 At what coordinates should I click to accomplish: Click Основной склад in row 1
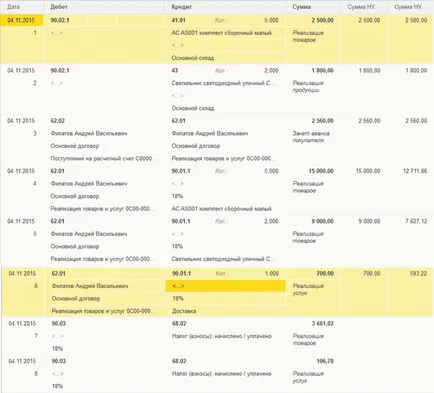point(193,58)
